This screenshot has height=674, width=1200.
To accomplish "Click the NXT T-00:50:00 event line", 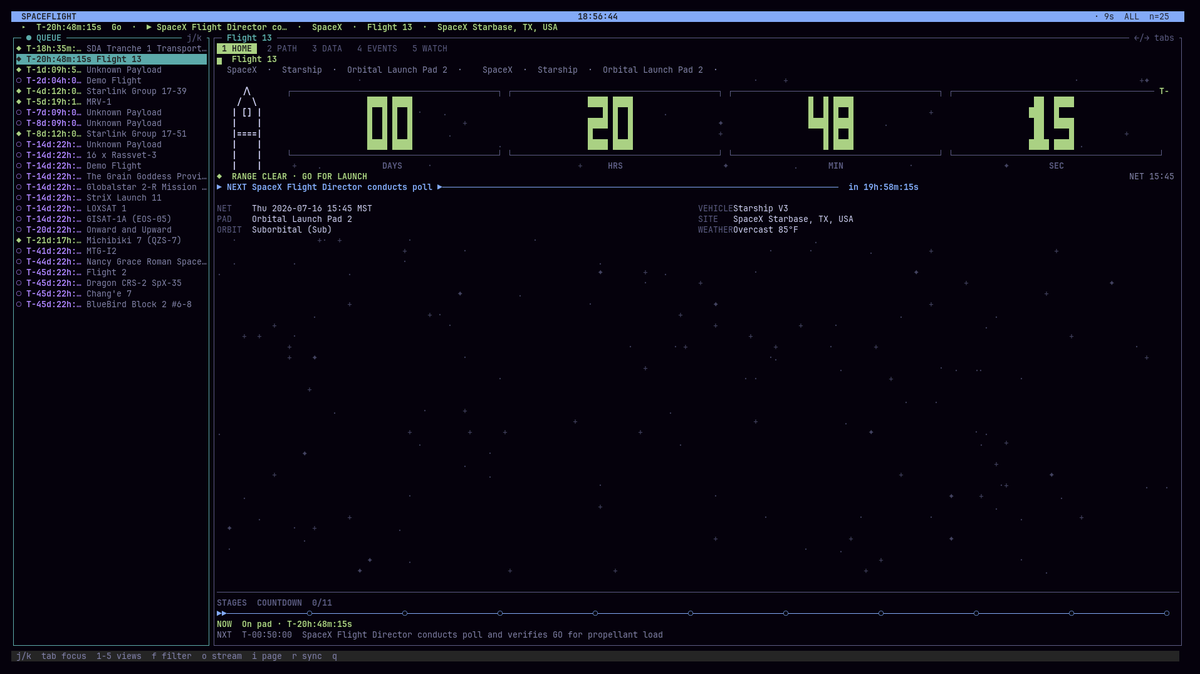I will click(440, 635).
